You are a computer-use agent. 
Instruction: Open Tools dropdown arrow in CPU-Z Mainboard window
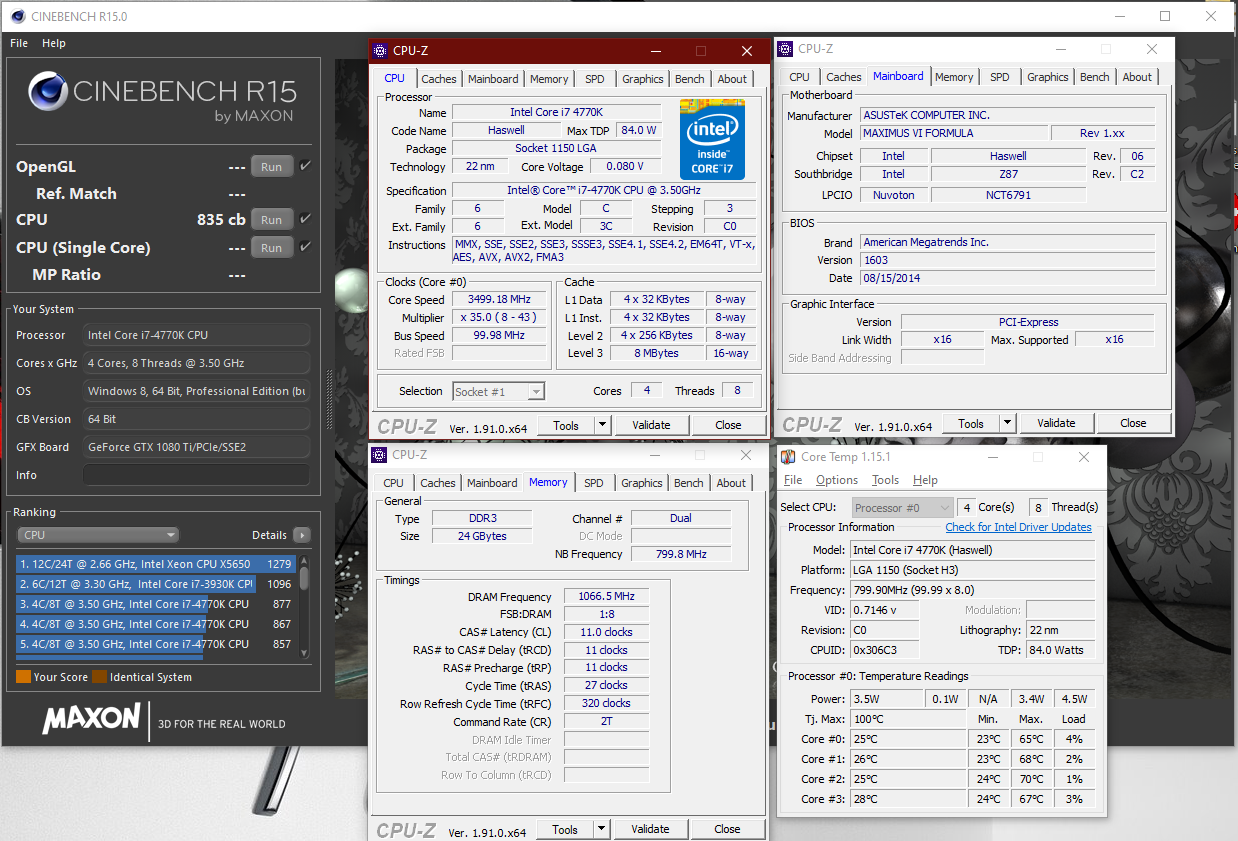1007,423
